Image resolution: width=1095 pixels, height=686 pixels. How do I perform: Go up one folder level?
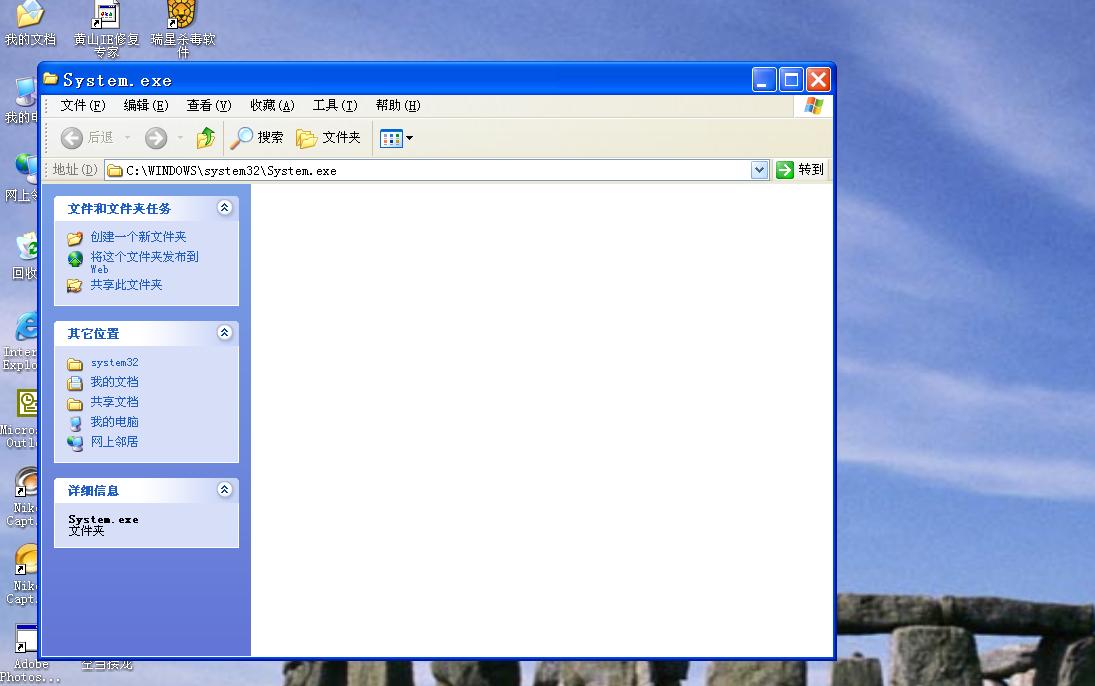tap(205, 138)
